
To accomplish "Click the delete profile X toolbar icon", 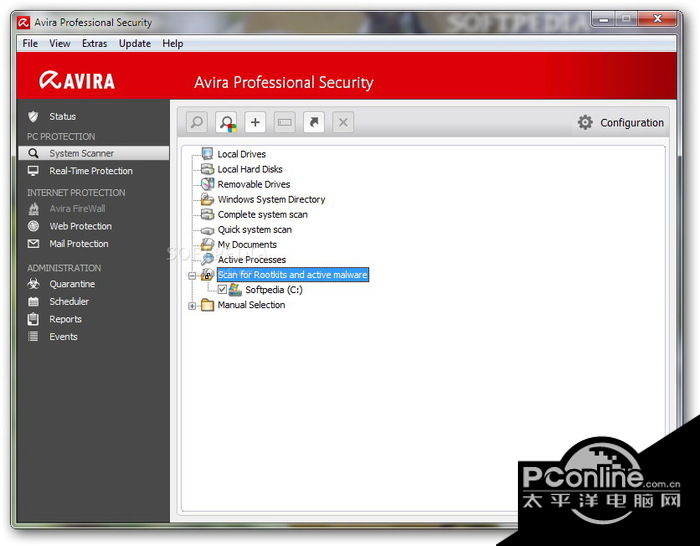I will (x=343, y=122).
